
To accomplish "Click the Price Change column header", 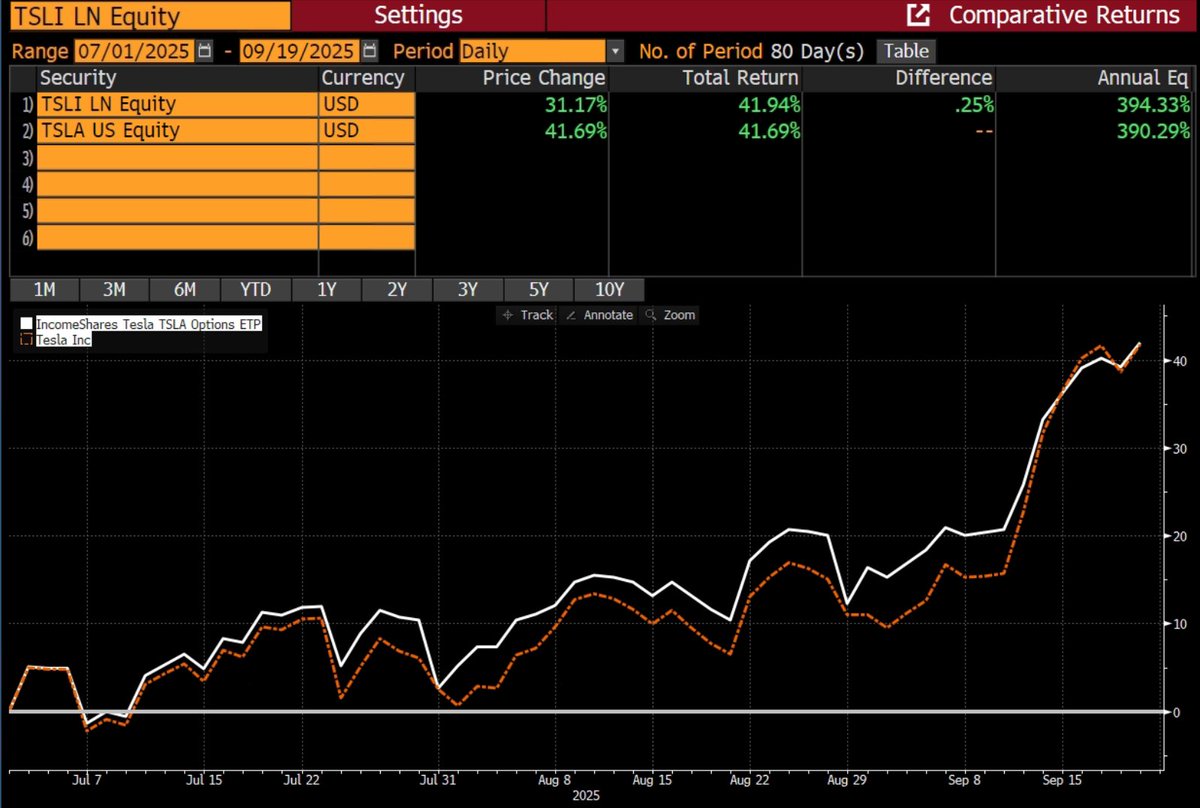I will (x=511, y=78).
